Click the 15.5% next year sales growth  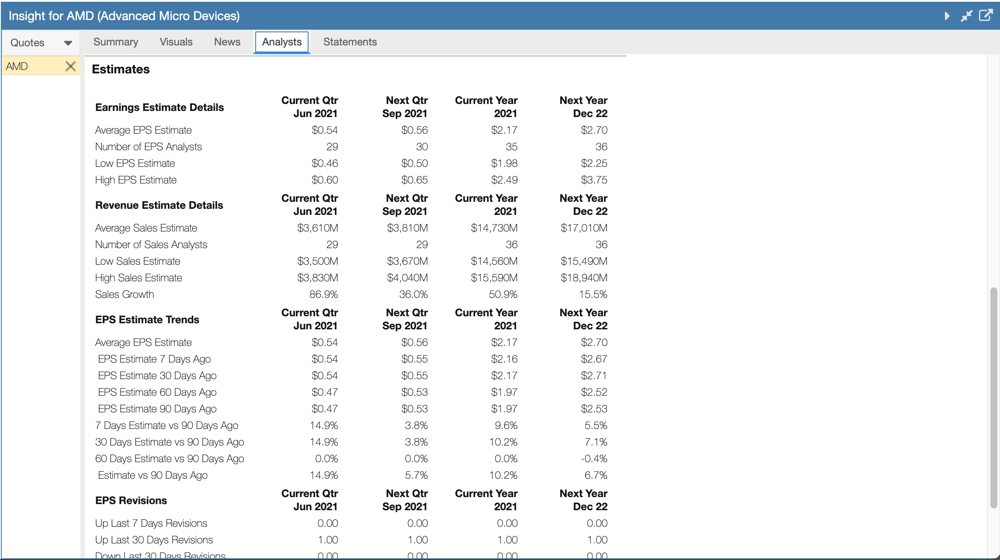coord(593,294)
